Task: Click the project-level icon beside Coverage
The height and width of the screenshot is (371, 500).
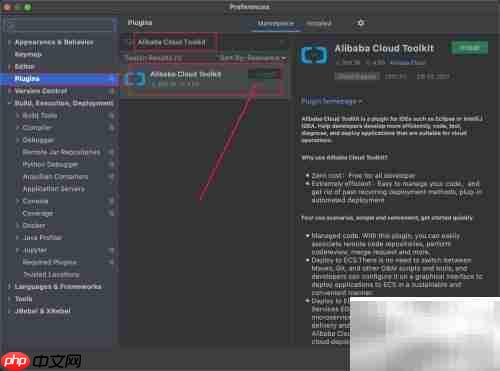Action: coord(111,213)
